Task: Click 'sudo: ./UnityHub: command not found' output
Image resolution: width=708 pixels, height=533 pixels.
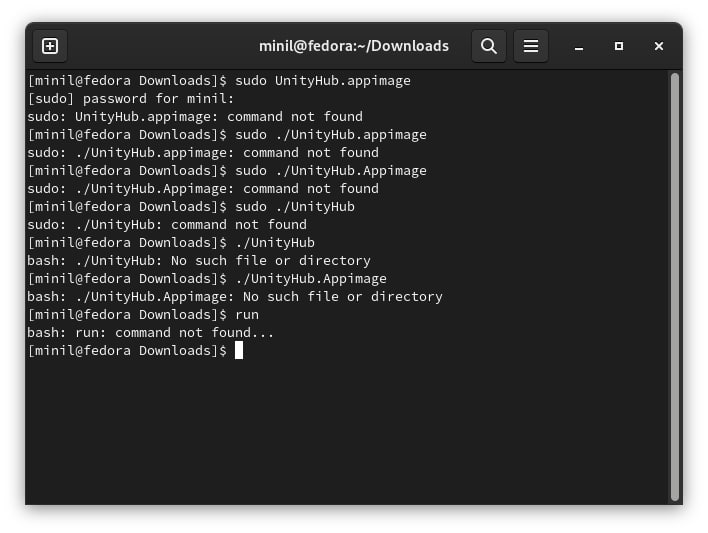Action: pyautogui.click(x=167, y=224)
